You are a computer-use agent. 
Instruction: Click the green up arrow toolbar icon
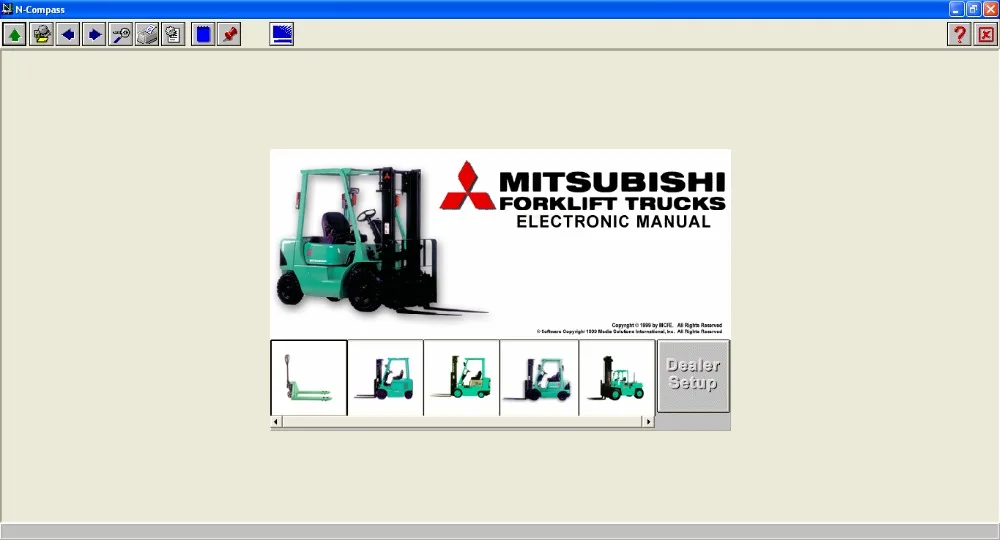coord(14,34)
